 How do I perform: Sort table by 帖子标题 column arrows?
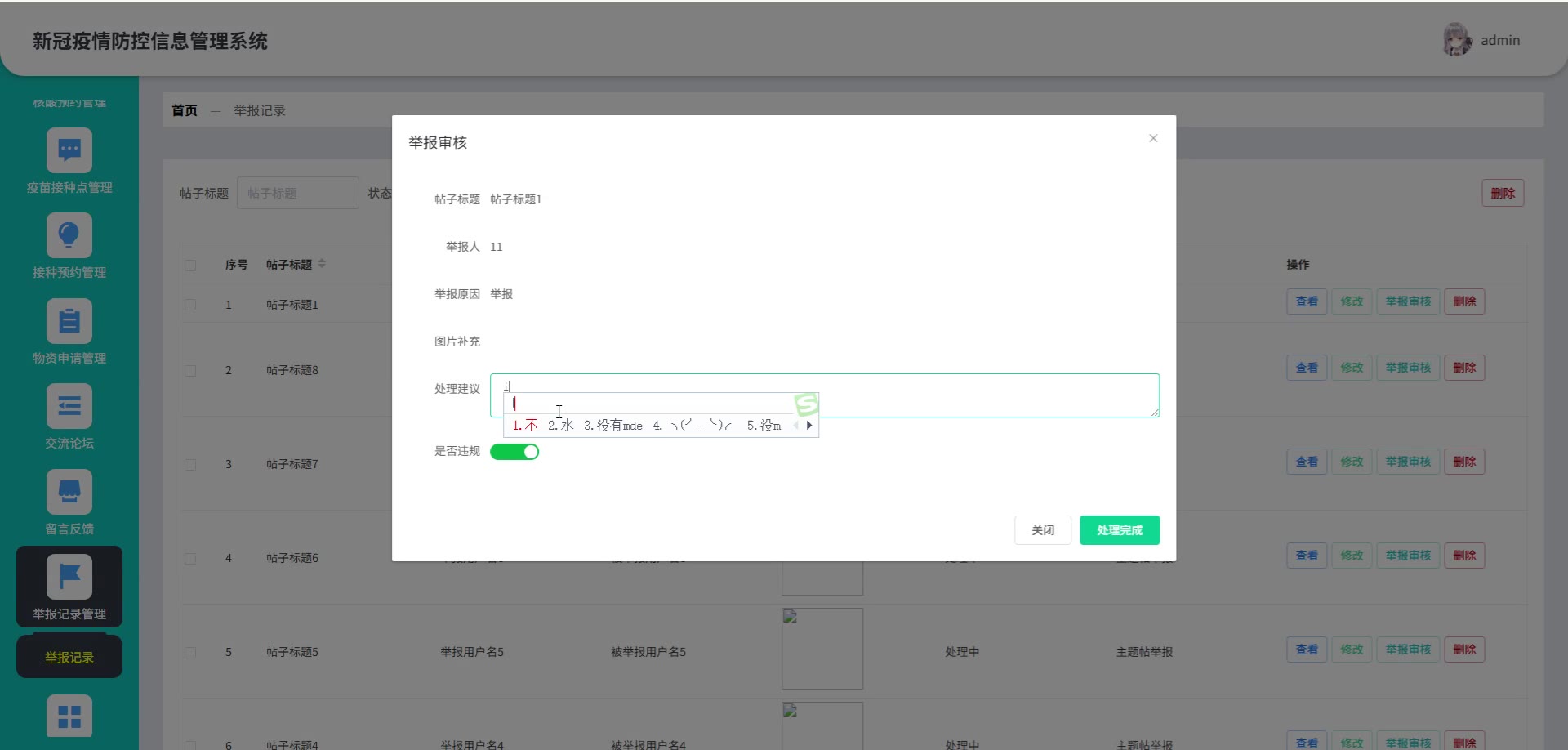(322, 264)
